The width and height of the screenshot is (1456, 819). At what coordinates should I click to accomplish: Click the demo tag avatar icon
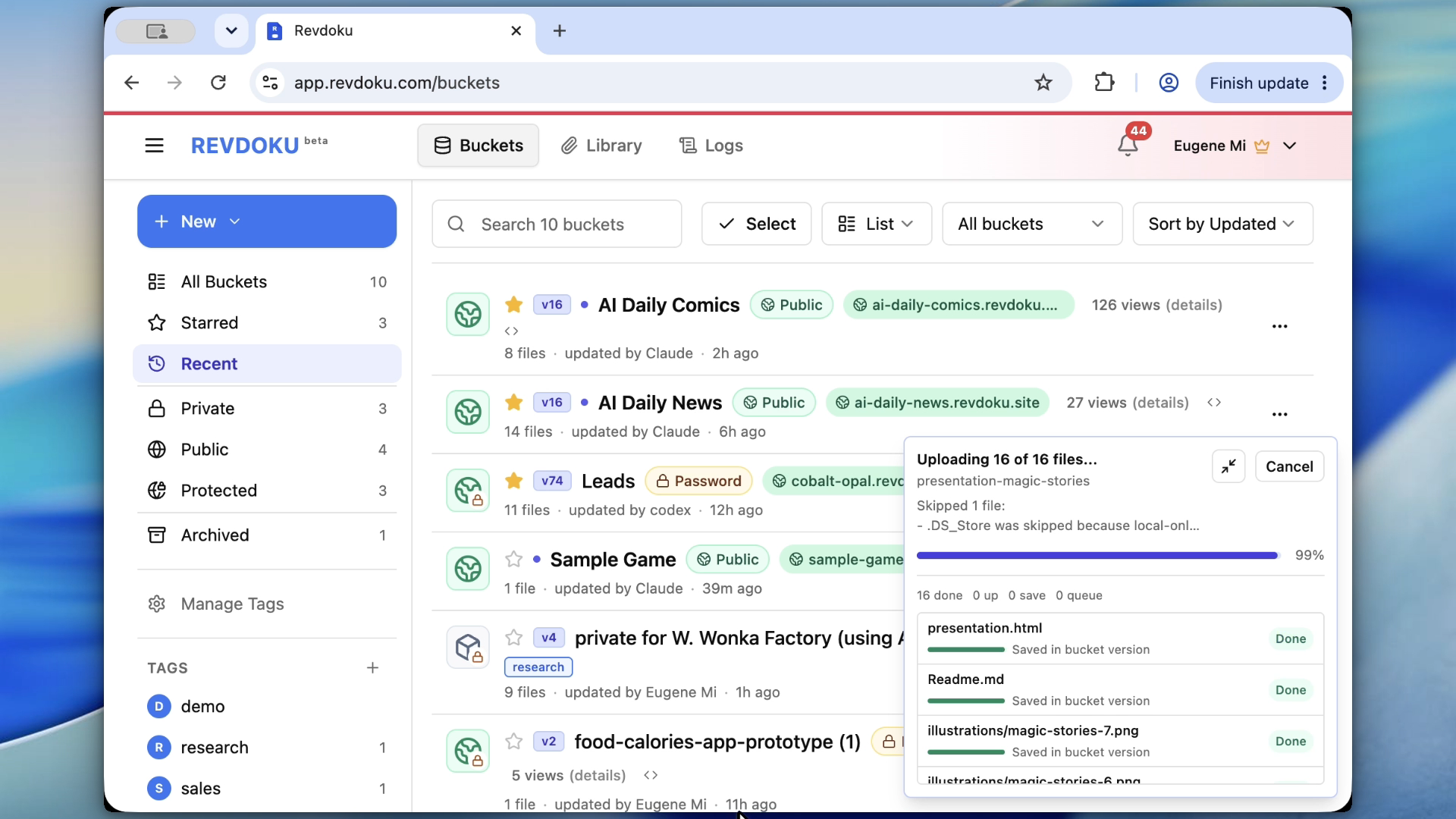(158, 707)
